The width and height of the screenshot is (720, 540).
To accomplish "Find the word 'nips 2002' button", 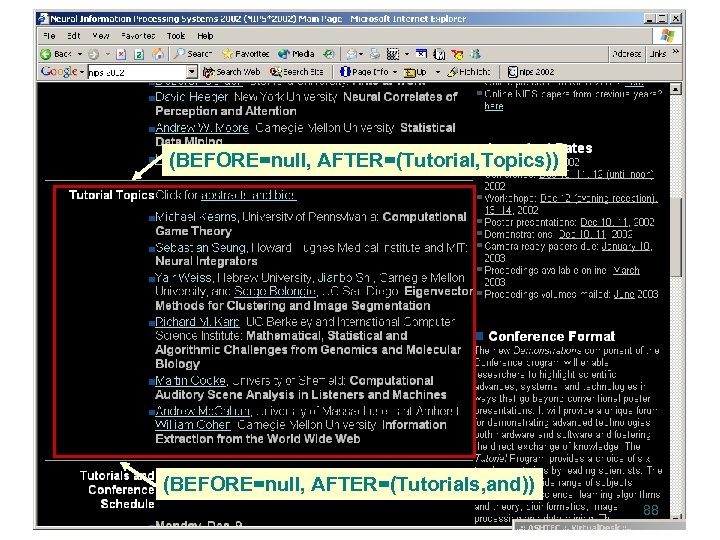I will [531, 72].
